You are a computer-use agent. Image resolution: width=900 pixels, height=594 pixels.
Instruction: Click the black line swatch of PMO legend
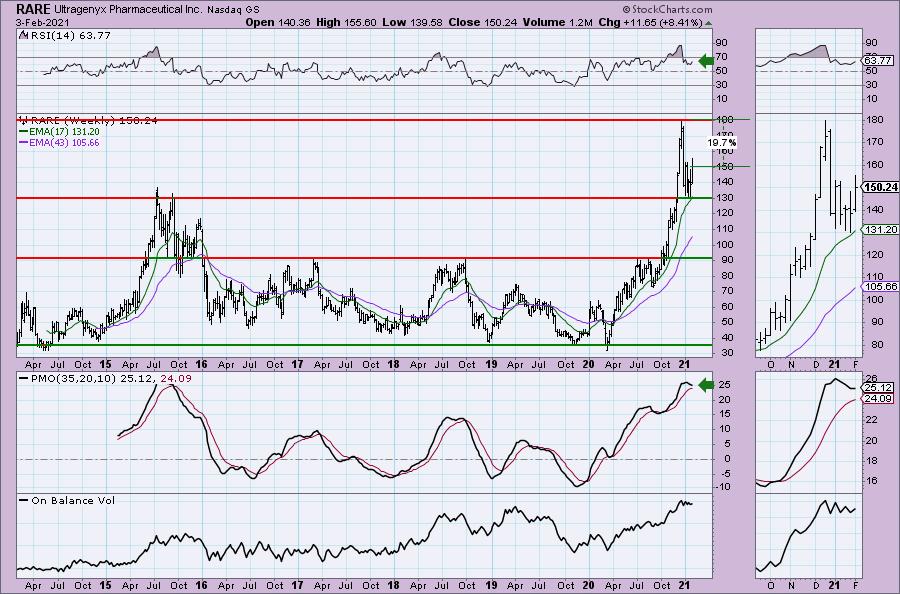click(24, 378)
